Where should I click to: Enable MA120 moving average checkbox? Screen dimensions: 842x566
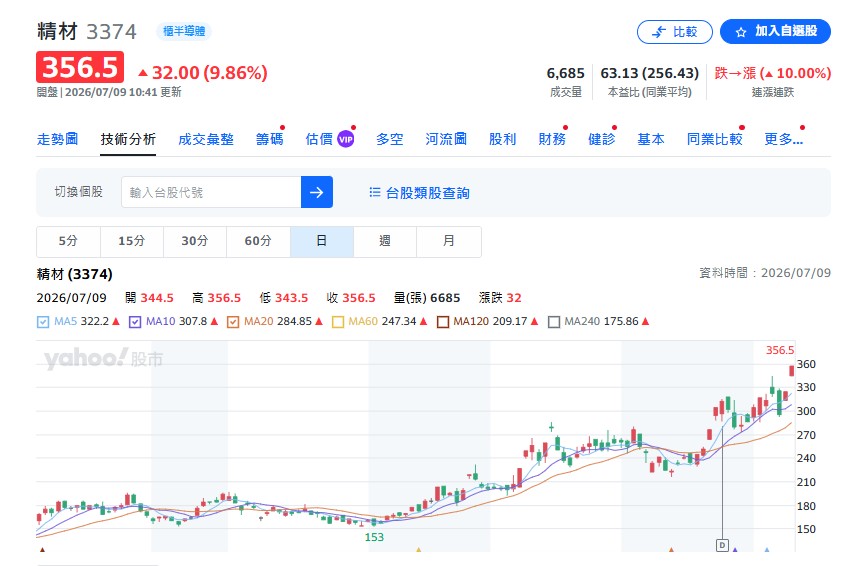(x=443, y=322)
